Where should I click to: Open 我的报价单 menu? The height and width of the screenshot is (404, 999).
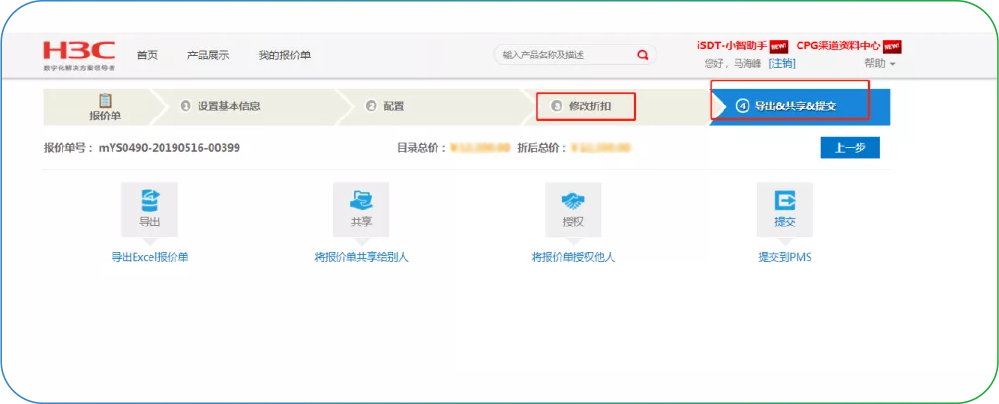point(285,55)
